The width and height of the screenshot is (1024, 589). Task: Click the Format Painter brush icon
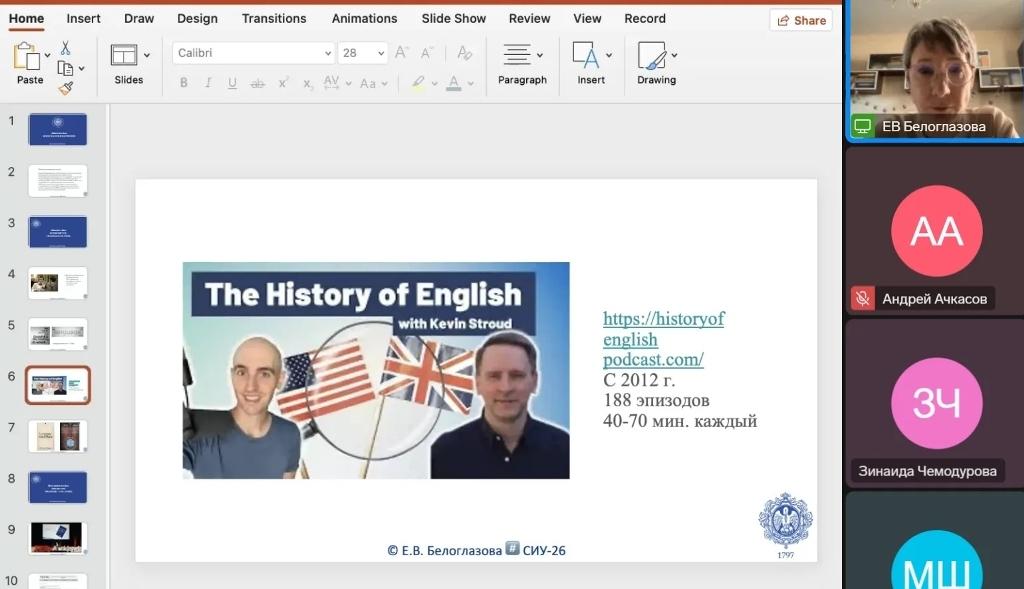point(65,88)
